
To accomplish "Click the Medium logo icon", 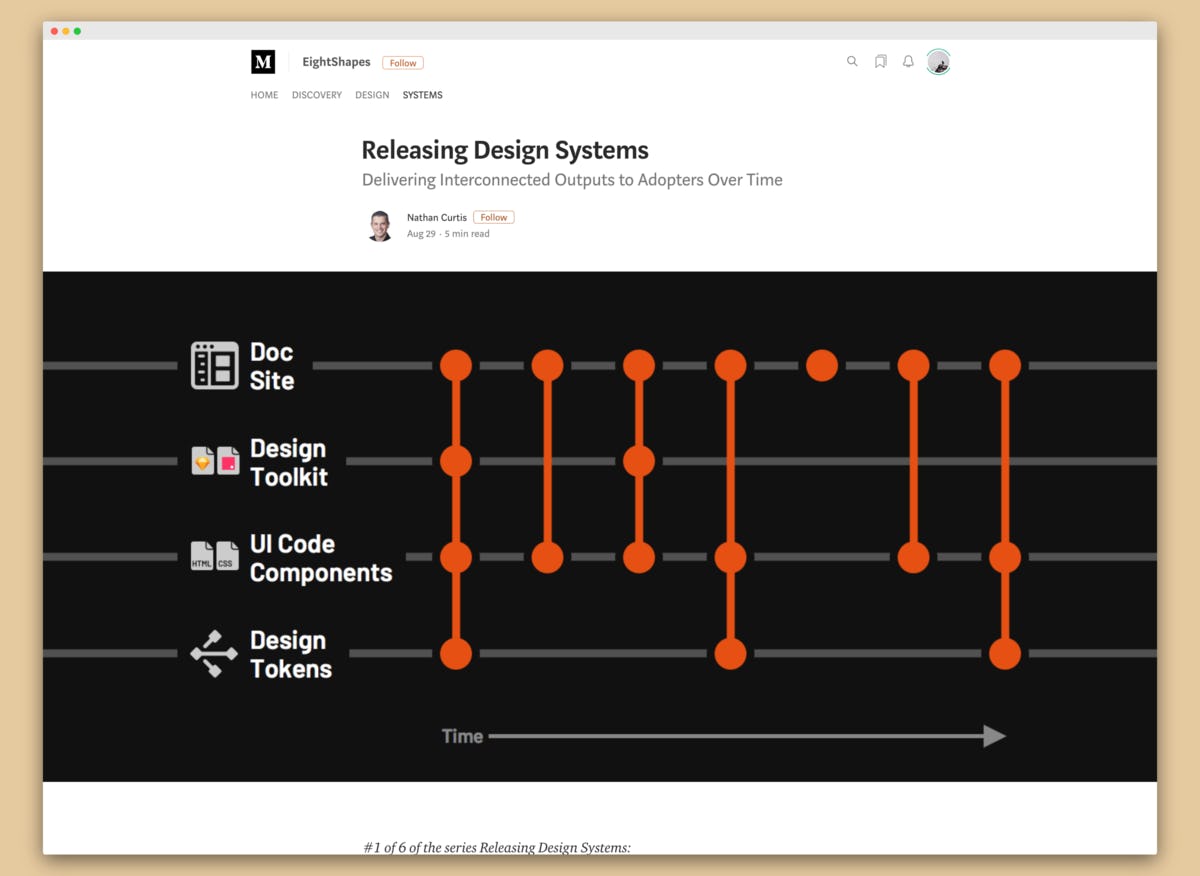I will [263, 62].
